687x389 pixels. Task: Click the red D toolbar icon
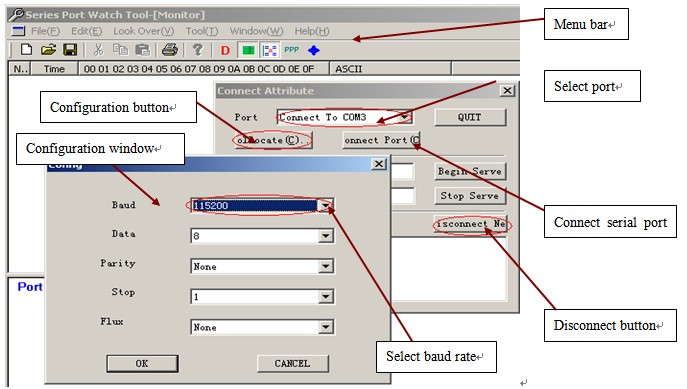(x=225, y=51)
